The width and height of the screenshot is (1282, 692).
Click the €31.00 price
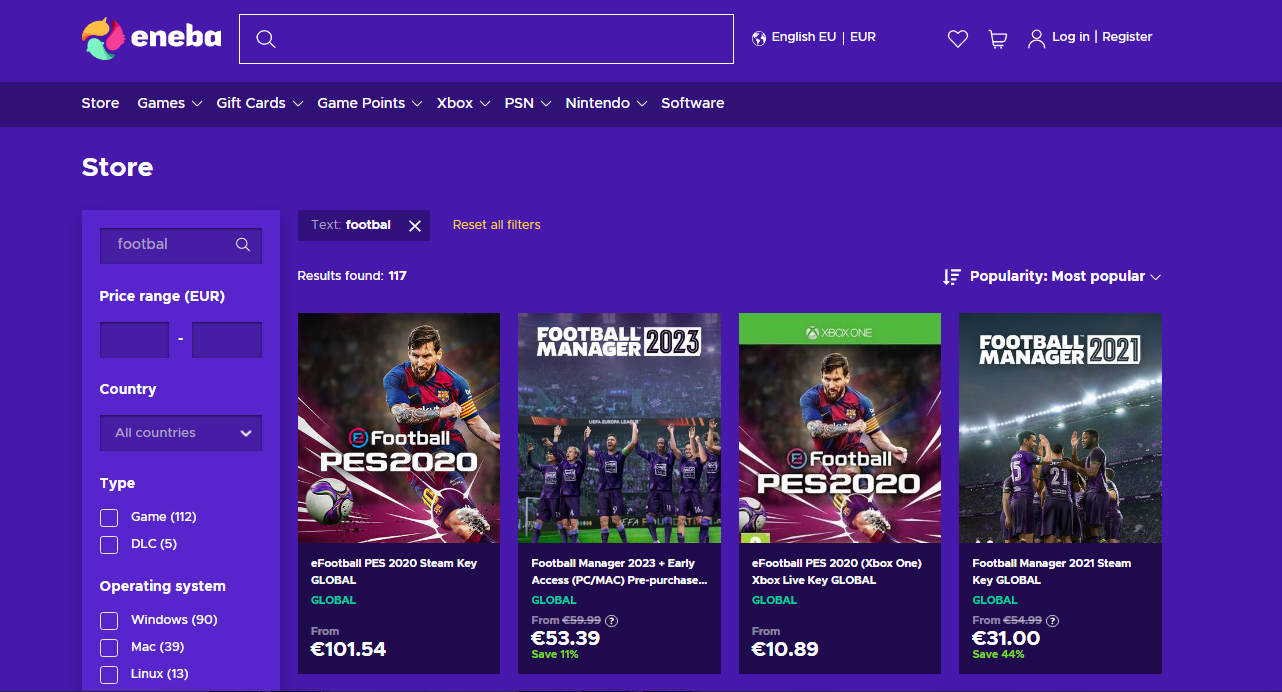pyautogui.click(x=1006, y=638)
